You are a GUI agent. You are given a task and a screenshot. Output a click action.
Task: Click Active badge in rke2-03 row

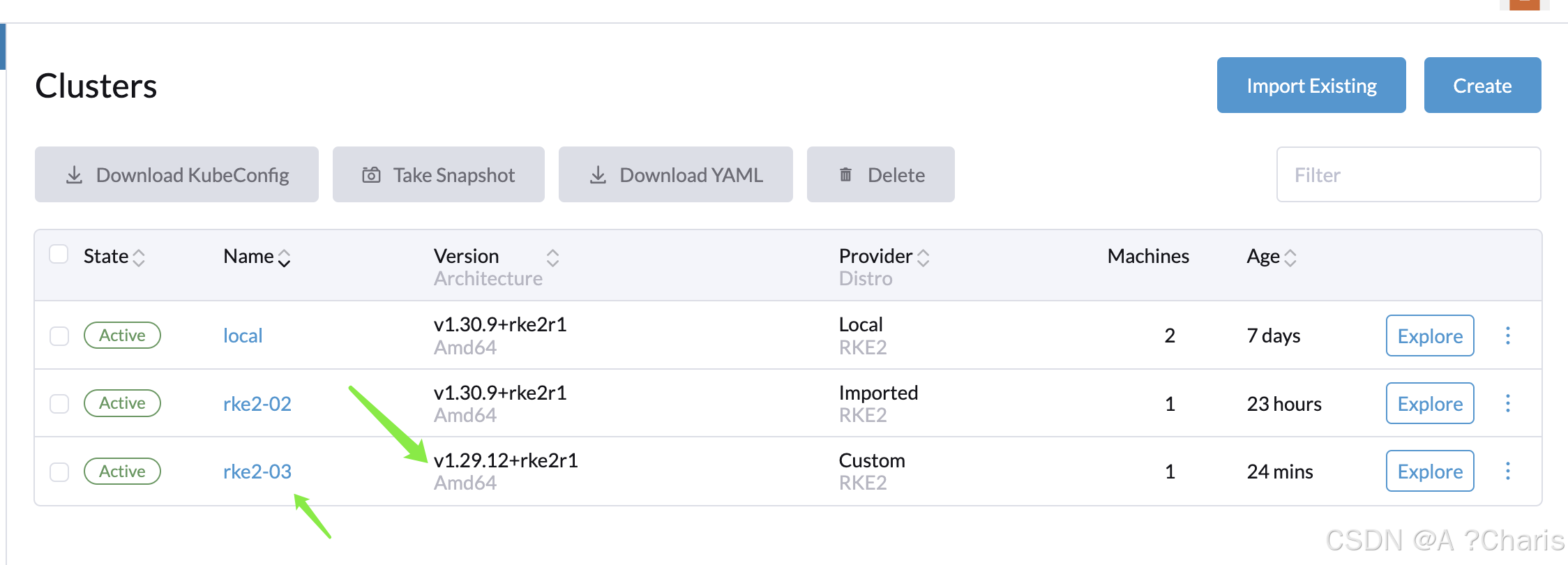tap(122, 471)
